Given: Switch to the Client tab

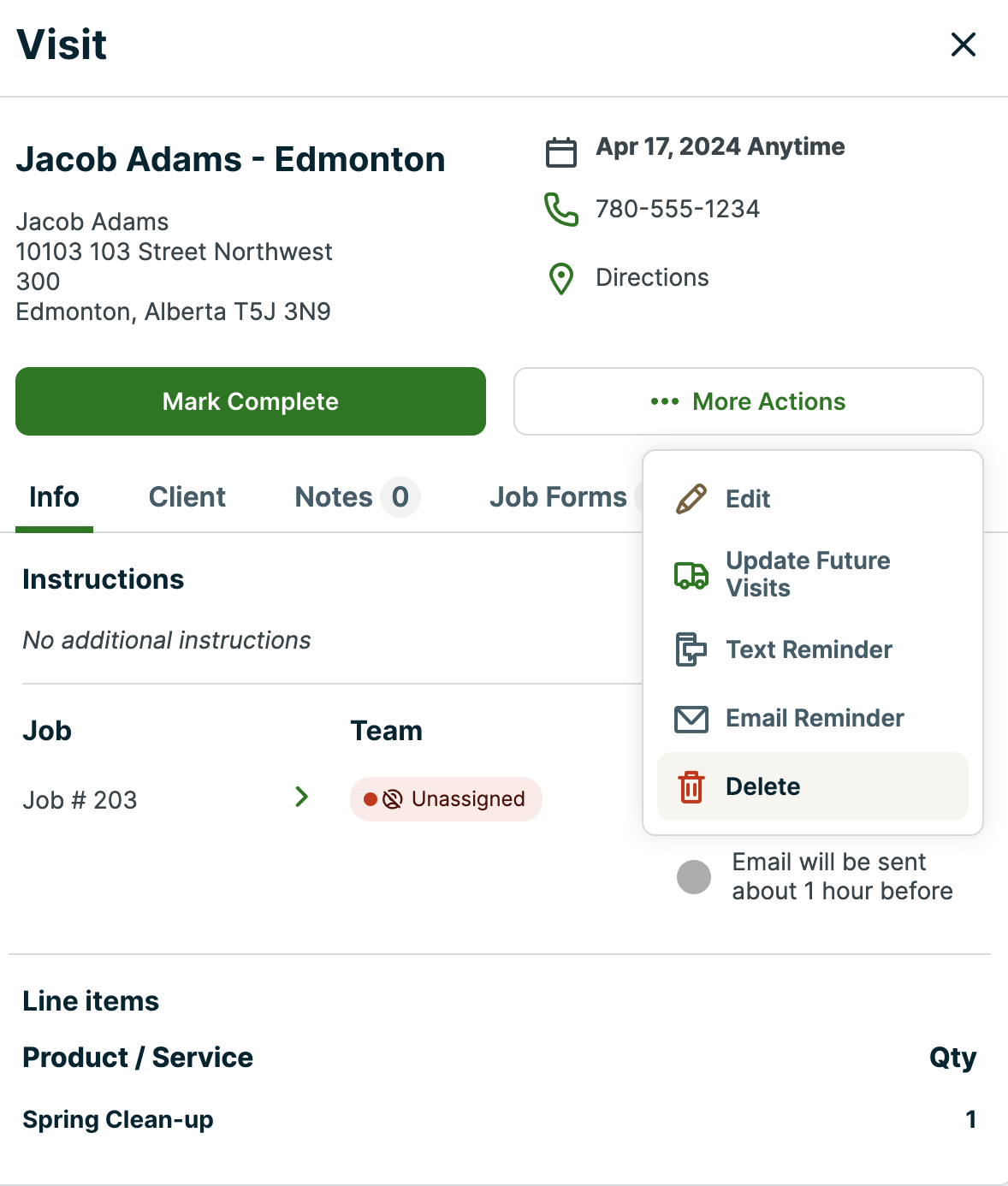Looking at the screenshot, I should [x=187, y=497].
